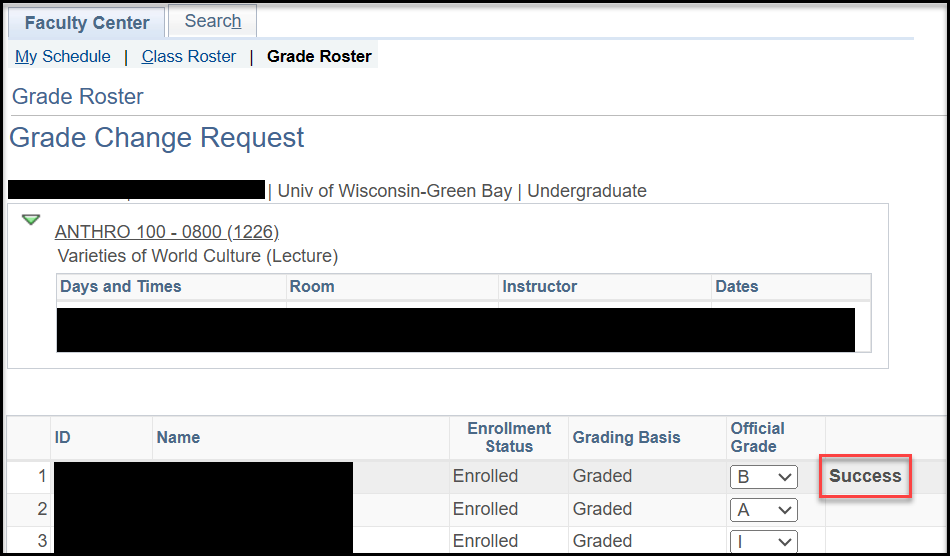950x556 pixels.
Task: Click the Days and Times header
Action: 121,287
